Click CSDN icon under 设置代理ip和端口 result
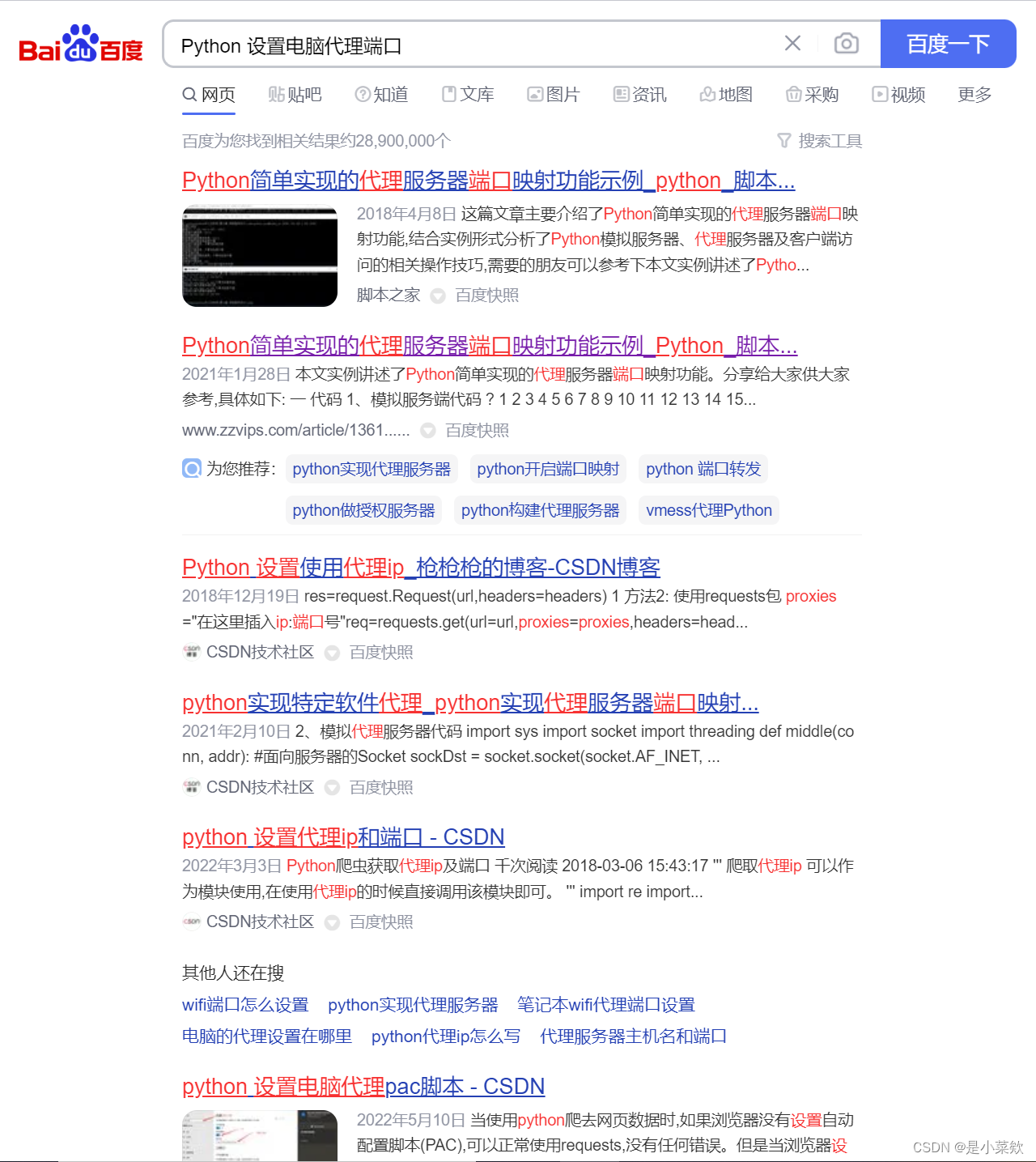The height and width of the screenshot is (1162, 1036). tap(191, 922)
